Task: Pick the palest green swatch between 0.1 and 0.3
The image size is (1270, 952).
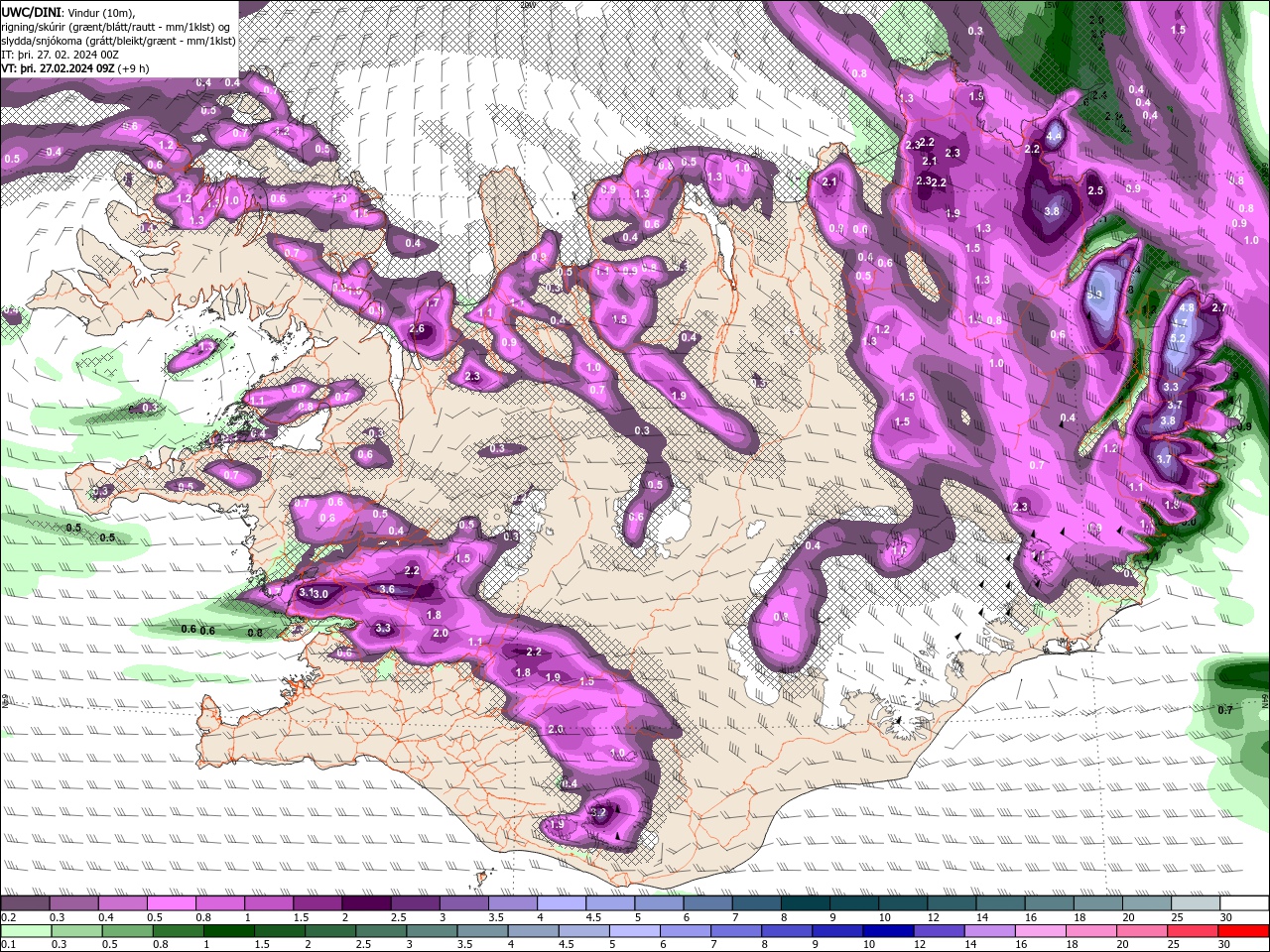Action: tap(26, 931)
